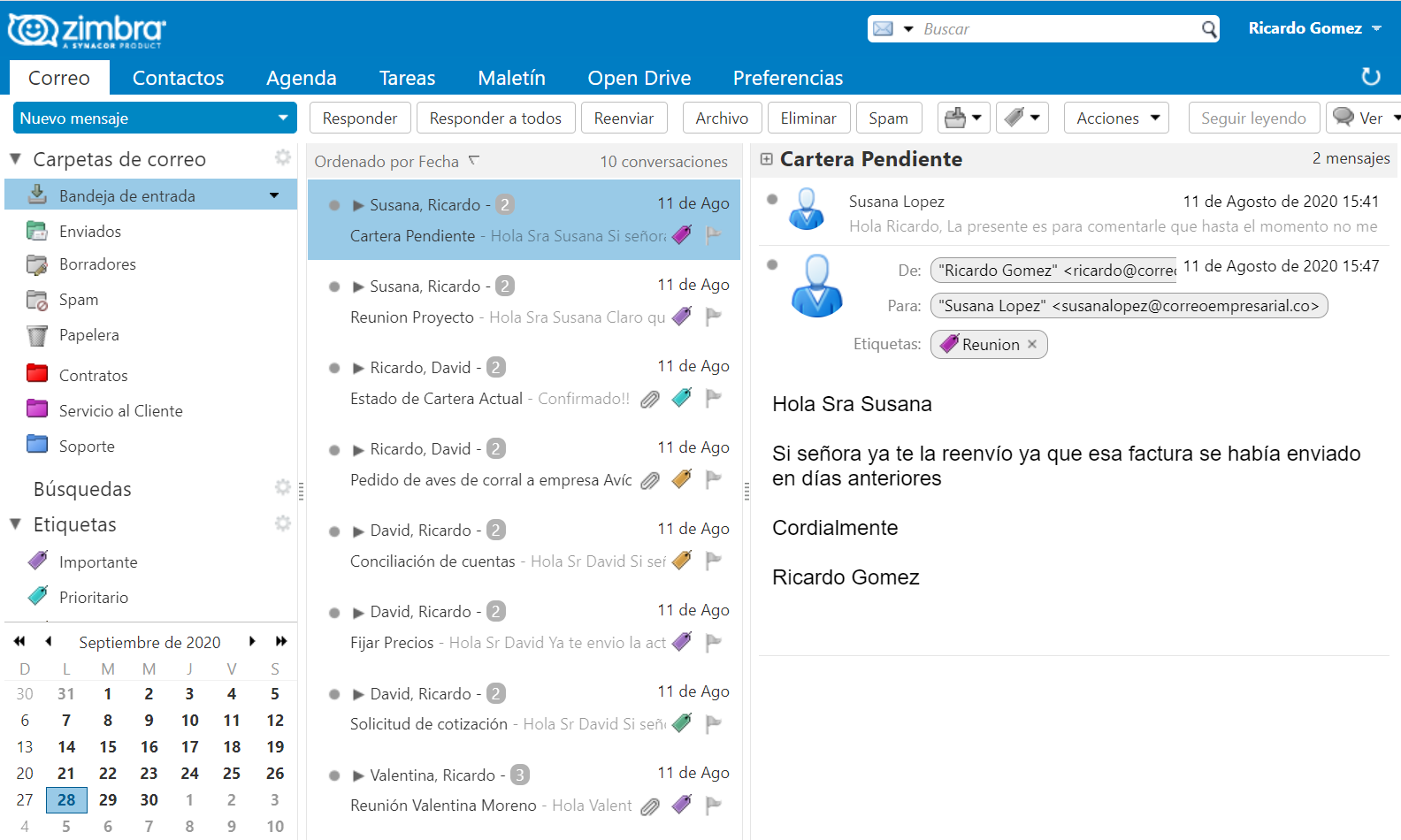Open the Preferencias tab
Screen dimensions: 1401x840
tap(787, 78)
